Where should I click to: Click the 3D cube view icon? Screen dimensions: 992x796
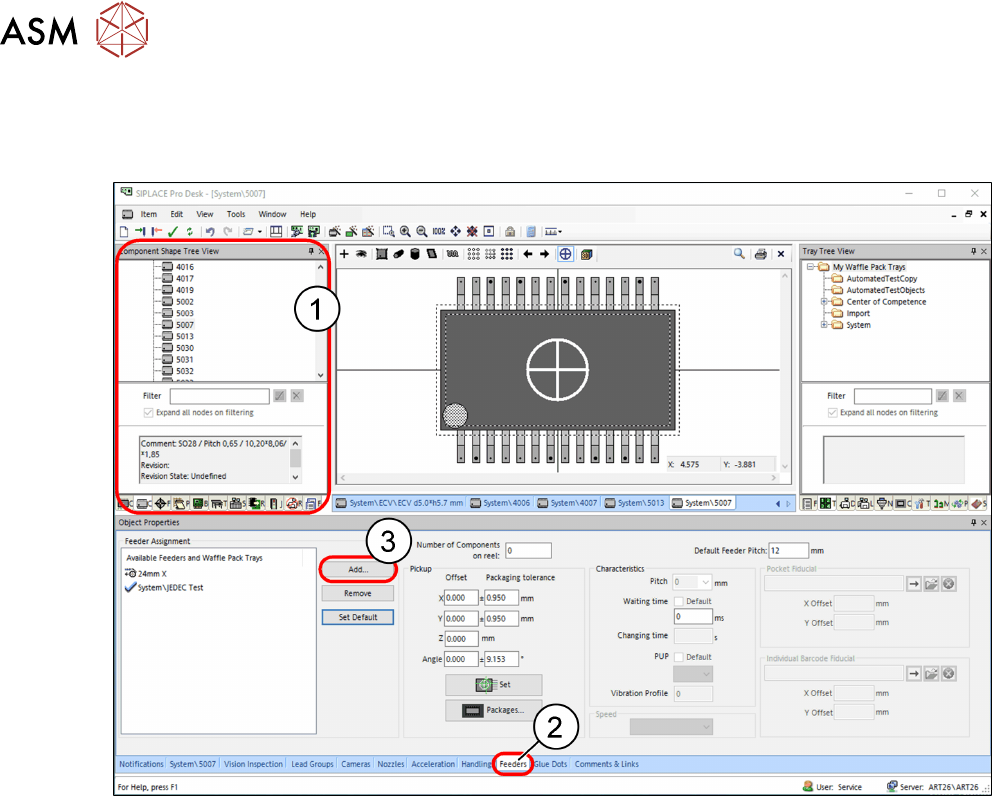(x=586, y=254)
